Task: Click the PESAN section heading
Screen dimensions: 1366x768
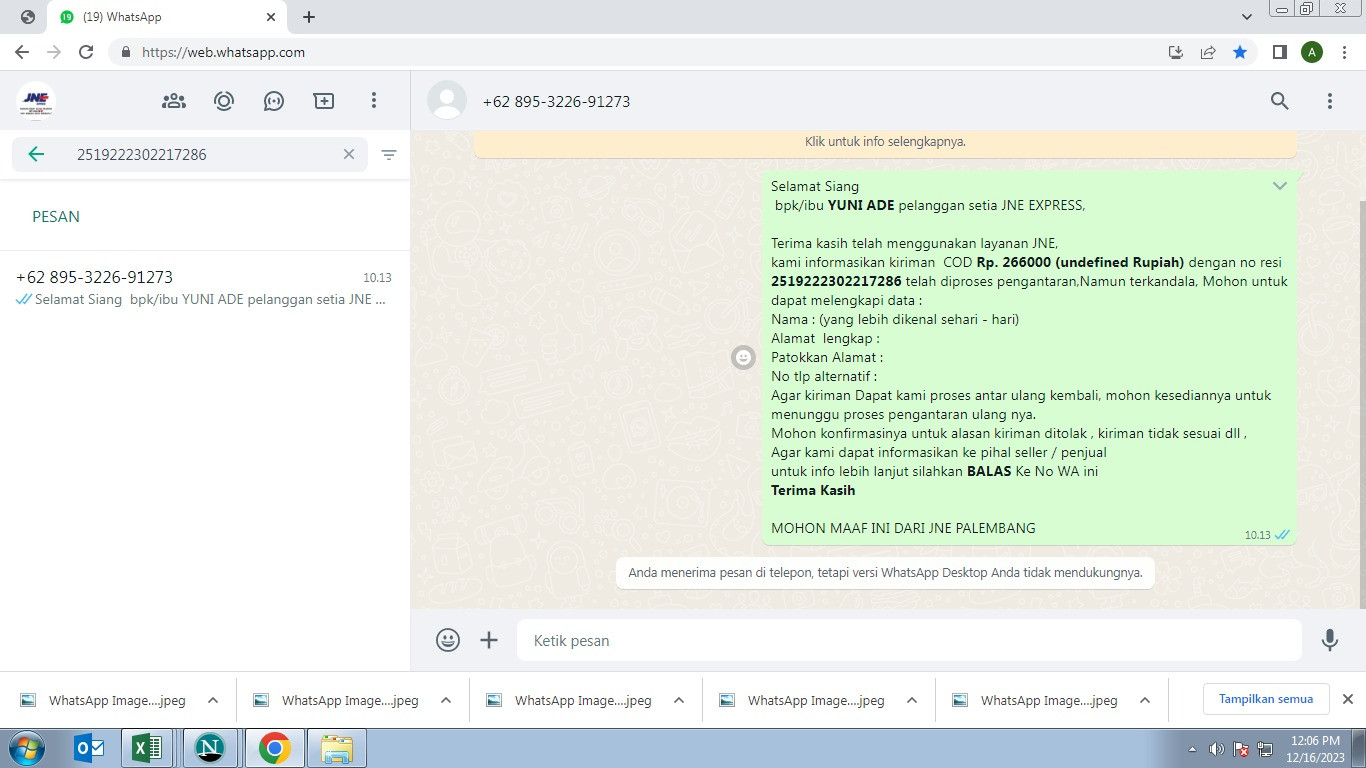Action: click(56, 216)
